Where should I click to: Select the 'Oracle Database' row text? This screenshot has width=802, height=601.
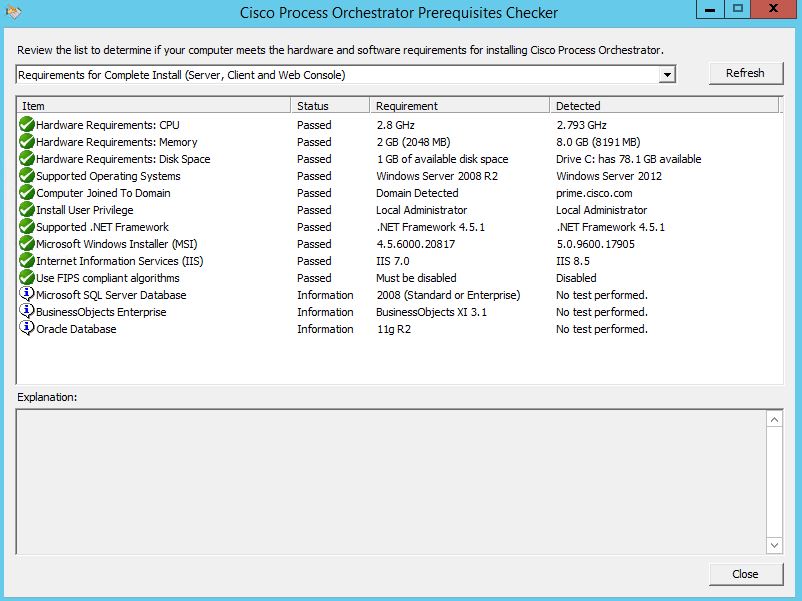coord(76,329)
